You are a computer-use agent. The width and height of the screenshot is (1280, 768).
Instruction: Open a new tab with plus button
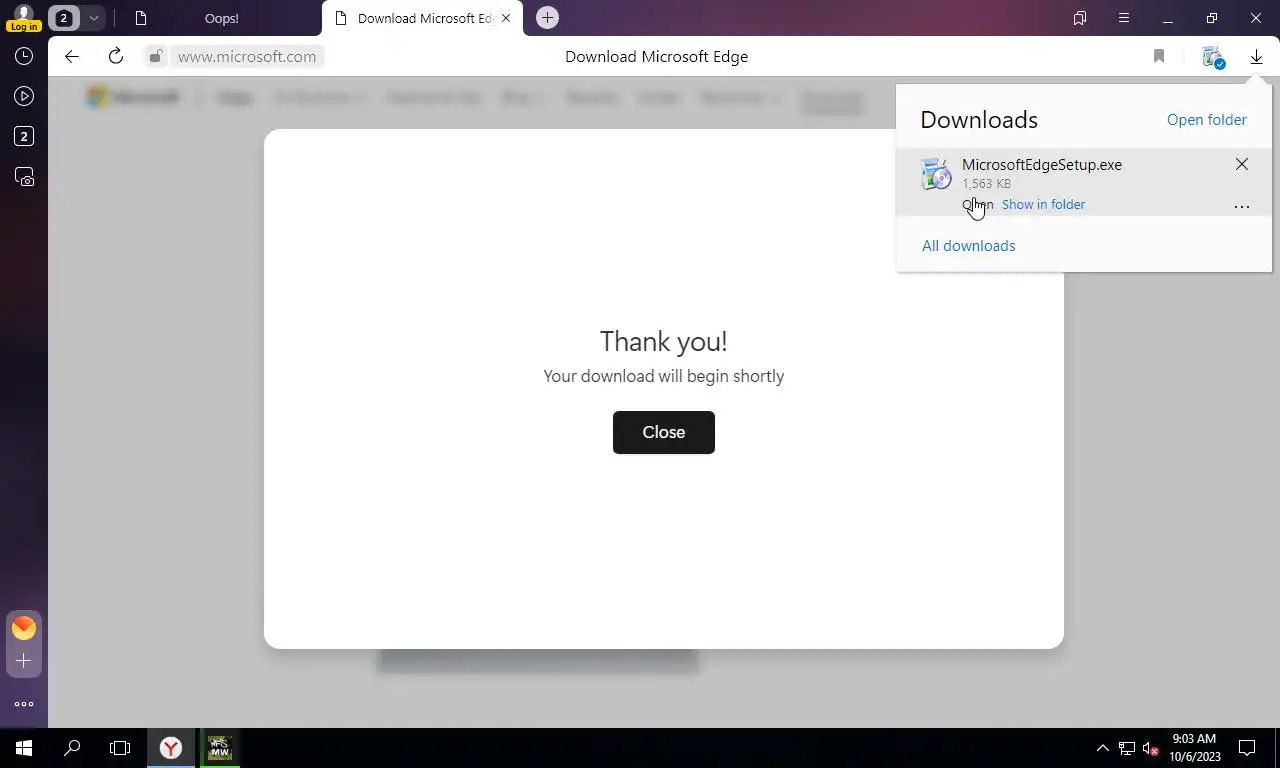coord(547,18)
